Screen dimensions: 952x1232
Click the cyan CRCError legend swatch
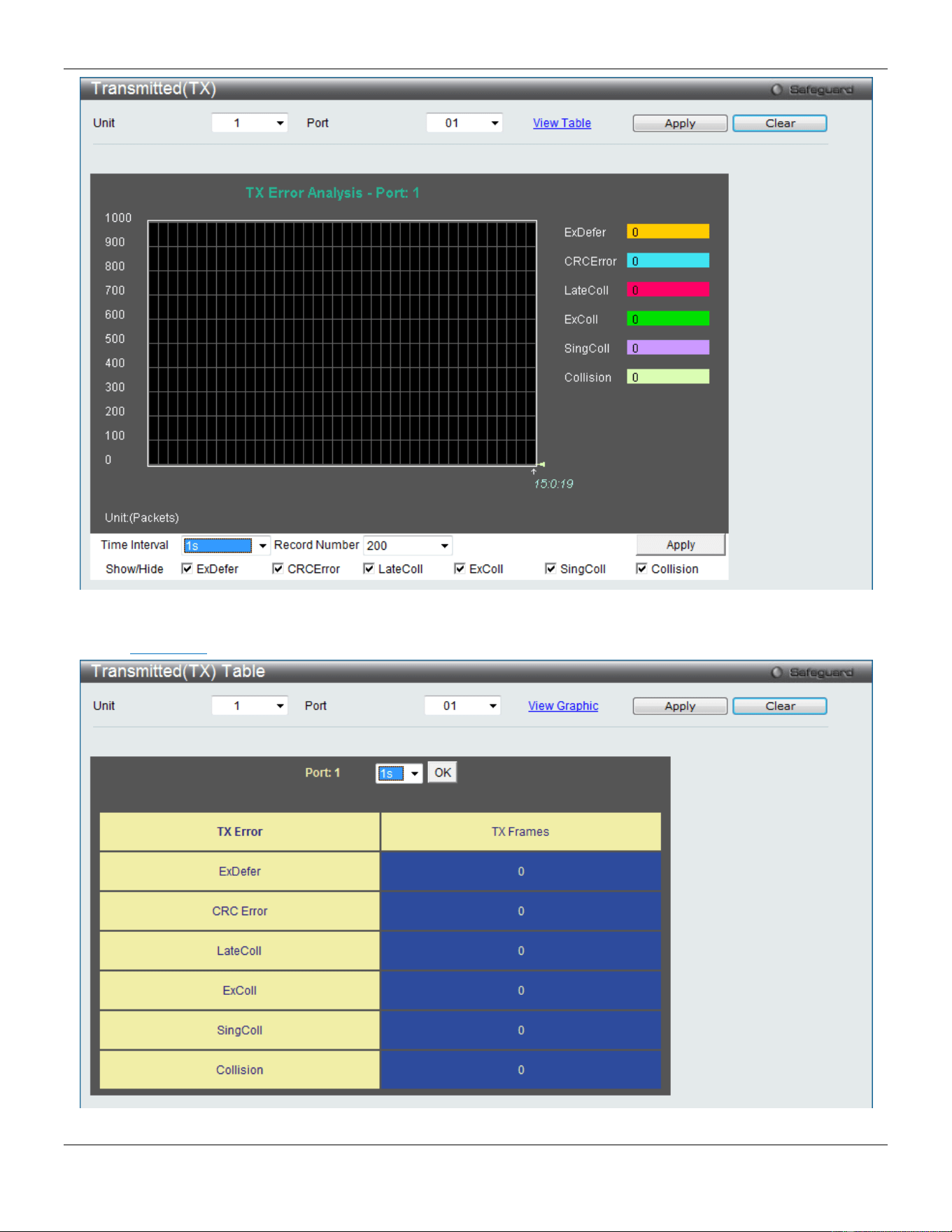(668, 261)
